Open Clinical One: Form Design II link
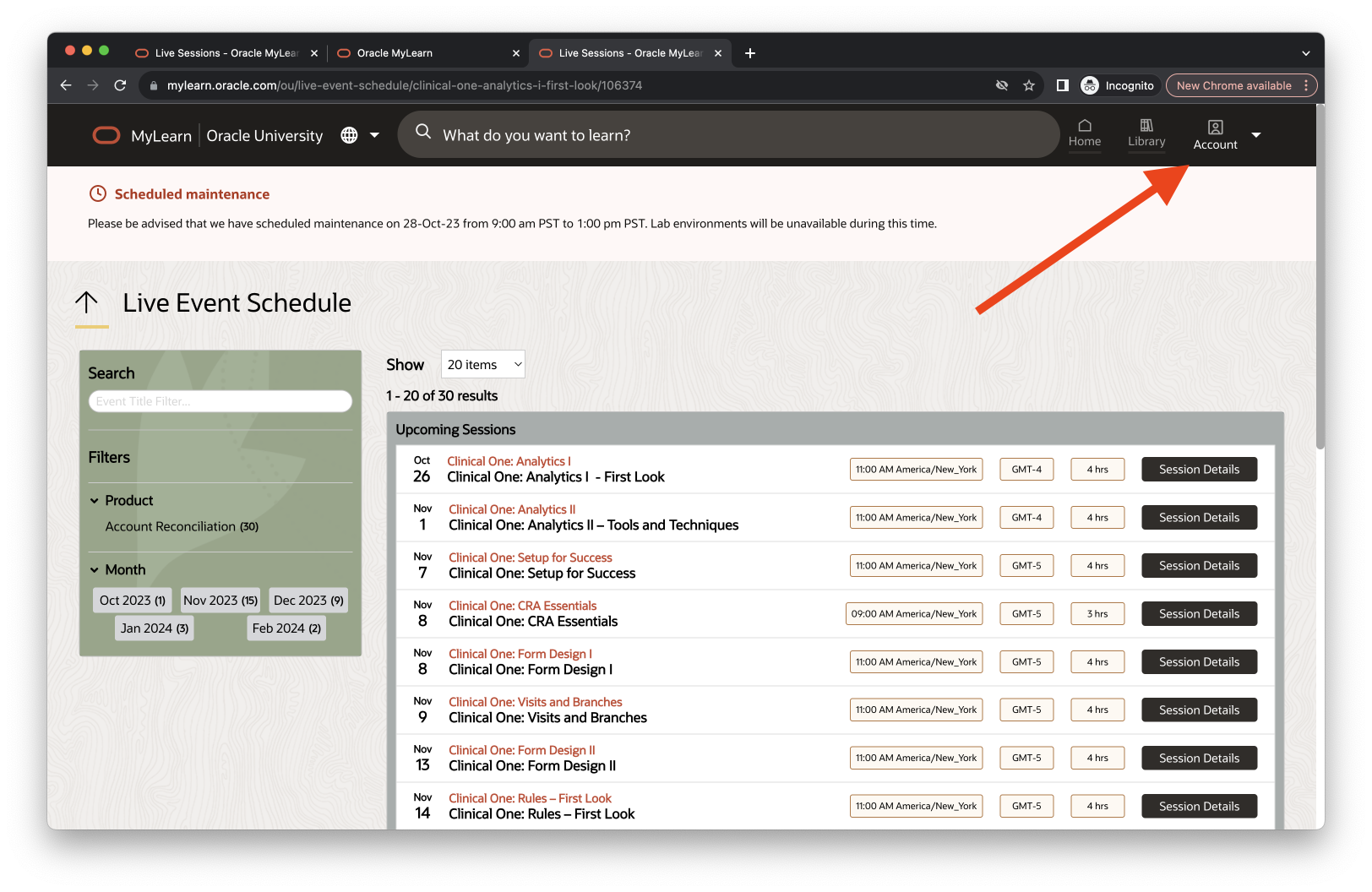The width and height of the screenshot is (1372, 892). 522,750
